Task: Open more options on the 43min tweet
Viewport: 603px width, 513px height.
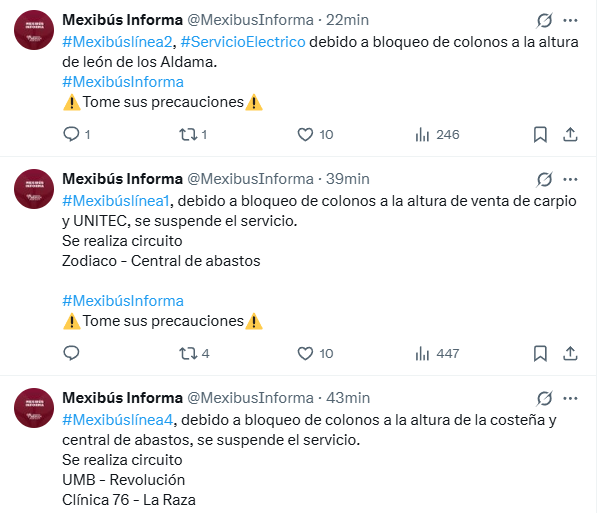Action: click(571, 398)
